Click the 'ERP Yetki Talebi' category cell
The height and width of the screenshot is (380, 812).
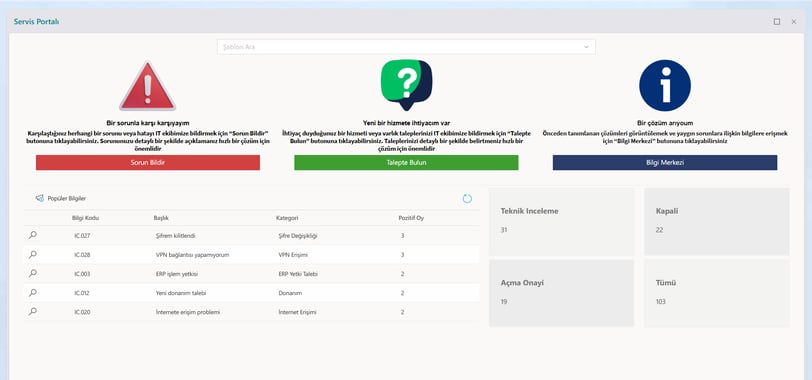298,274
